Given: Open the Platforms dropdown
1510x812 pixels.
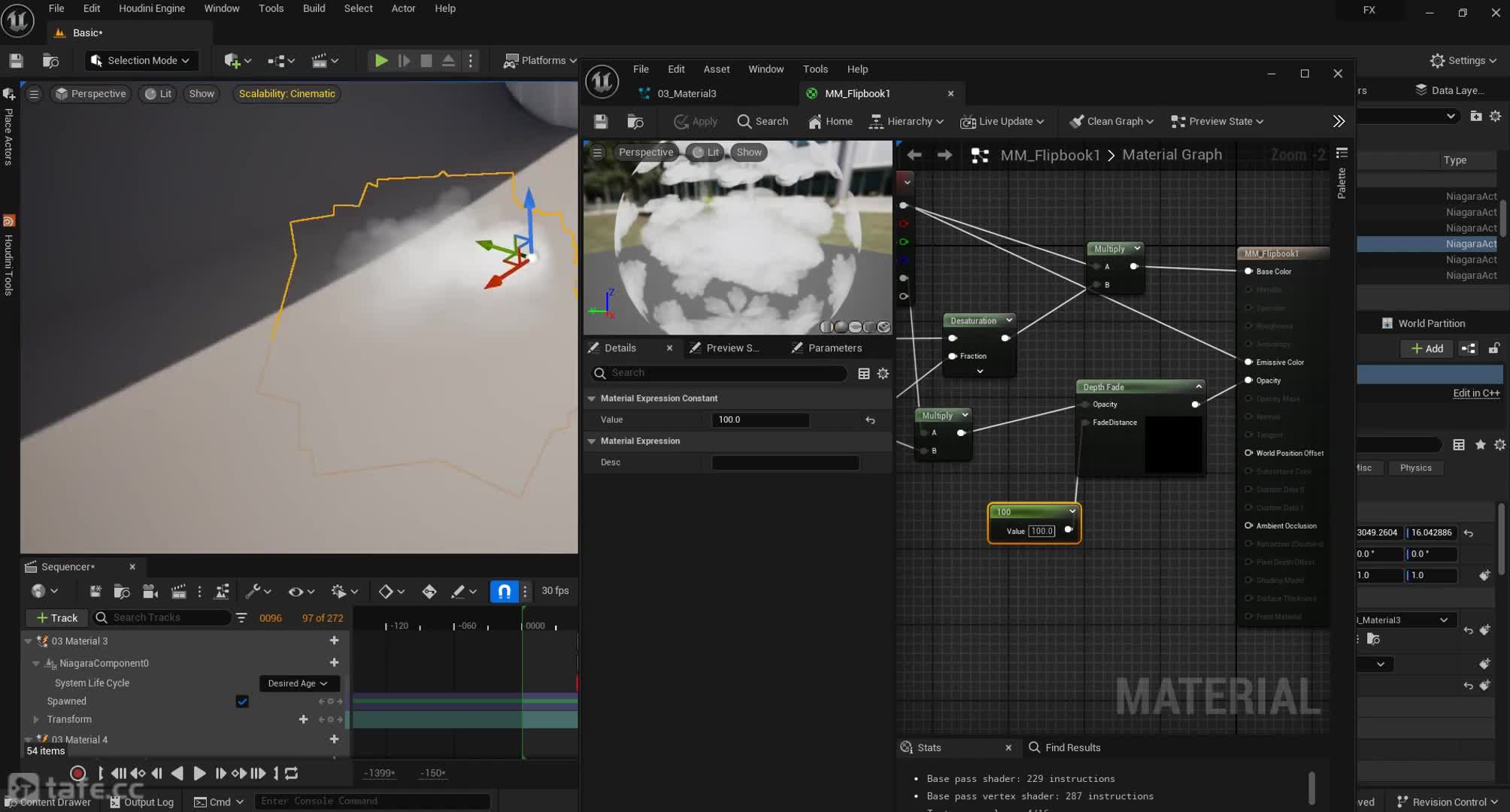Looking at the screenshot, I should [540, 61].
